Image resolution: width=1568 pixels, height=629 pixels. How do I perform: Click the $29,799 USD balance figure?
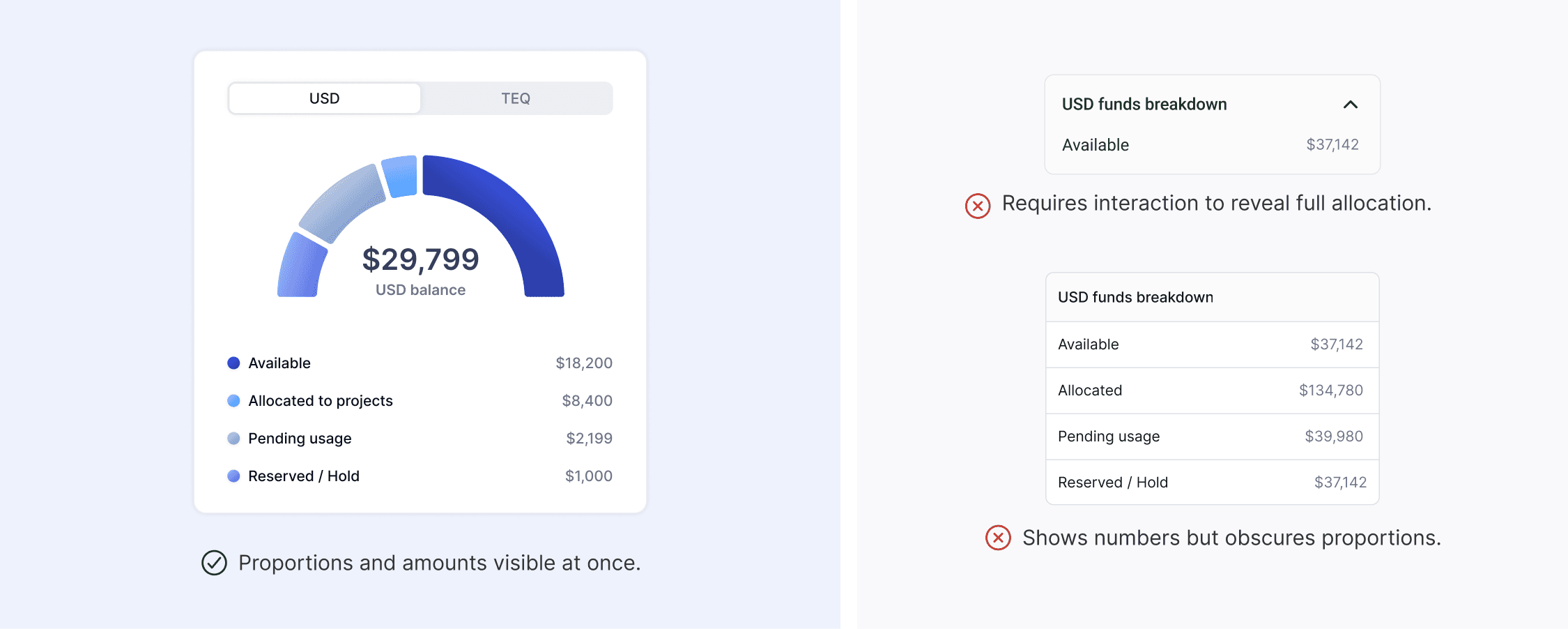click(x=420, y=259)
